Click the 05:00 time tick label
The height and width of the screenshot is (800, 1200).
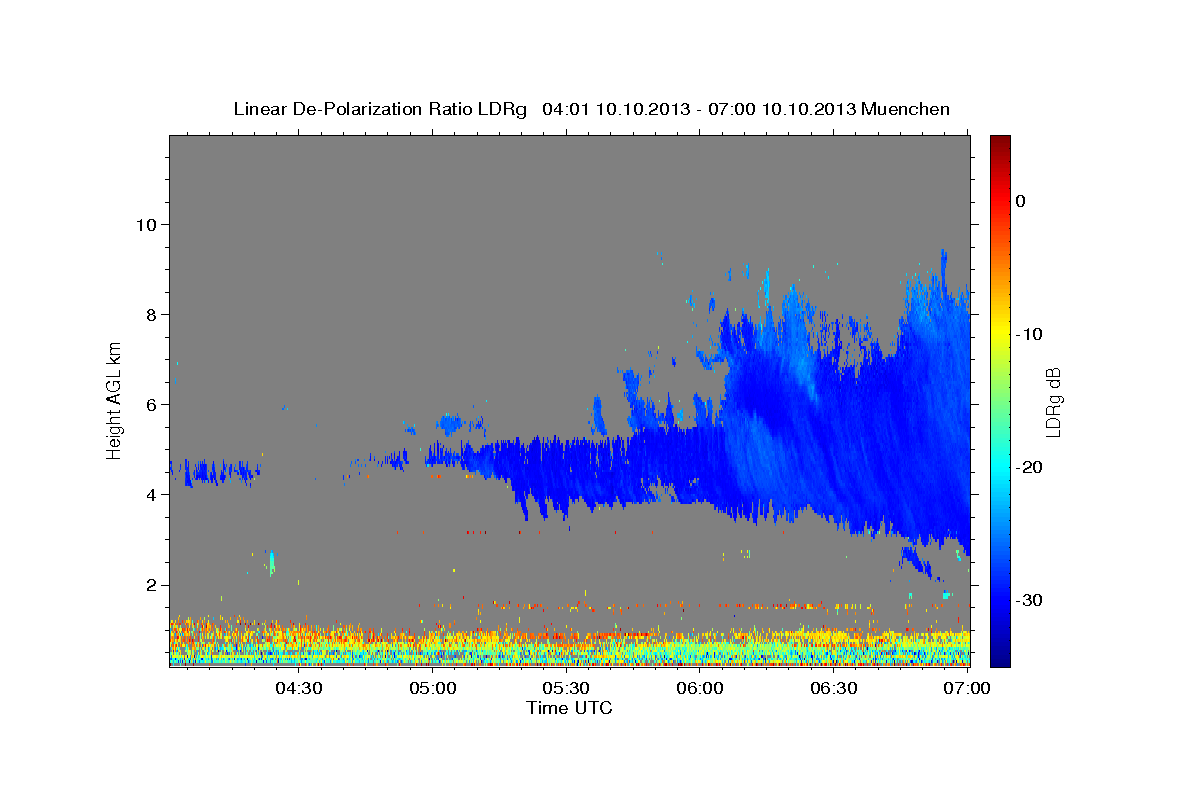coord(433,688)
